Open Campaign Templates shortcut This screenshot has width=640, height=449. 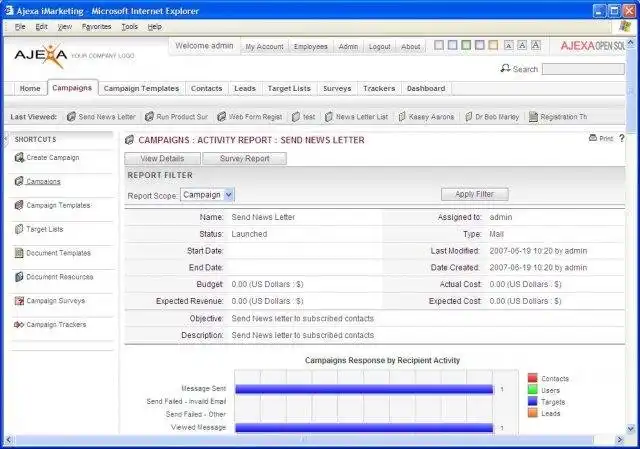53,205
